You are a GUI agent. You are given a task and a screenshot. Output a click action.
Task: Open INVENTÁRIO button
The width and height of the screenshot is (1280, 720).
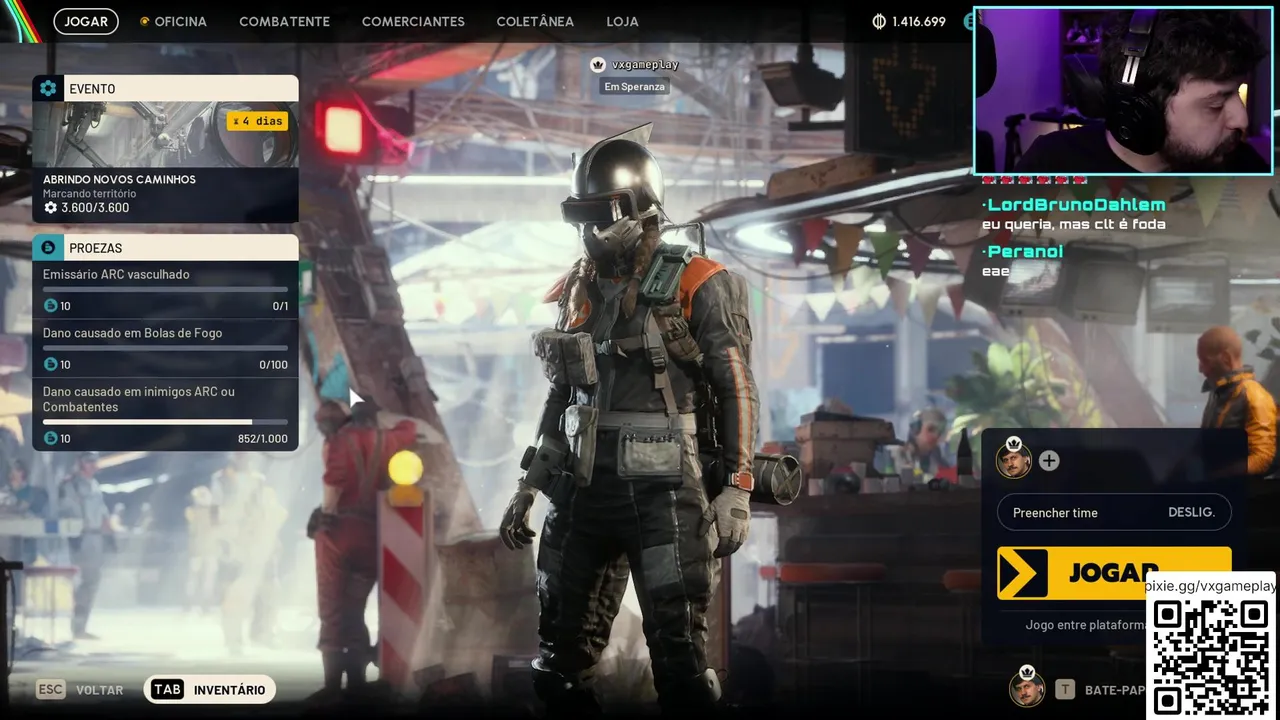coord(209,689)
